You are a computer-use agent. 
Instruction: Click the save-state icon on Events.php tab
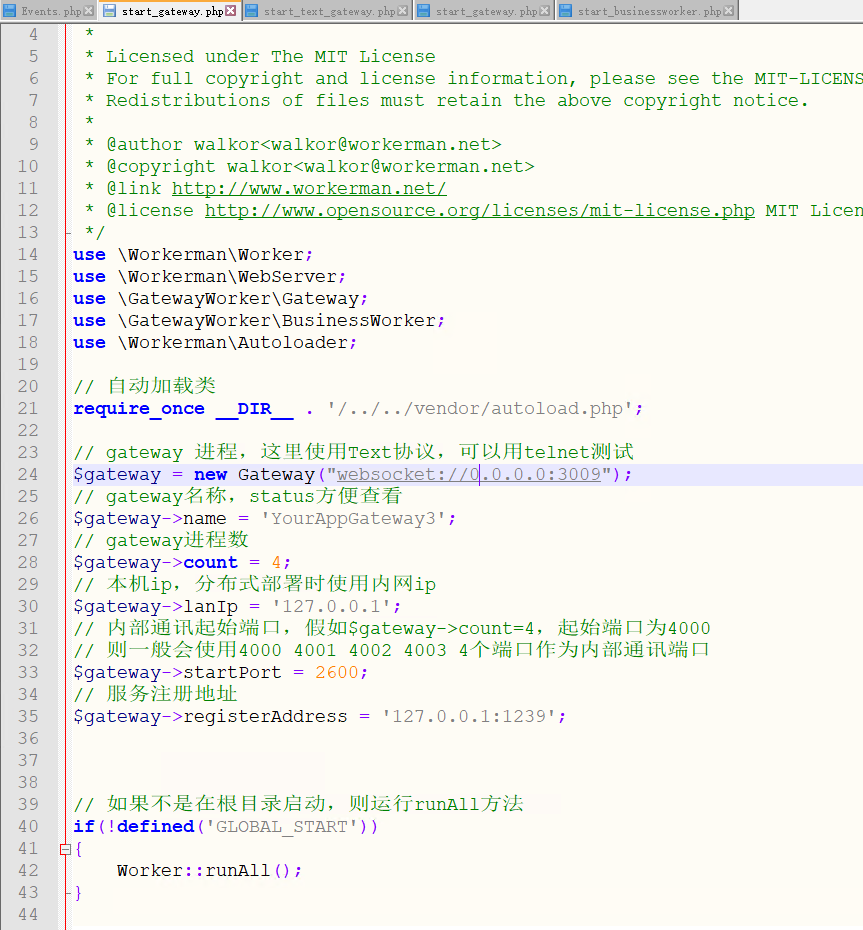10,11
